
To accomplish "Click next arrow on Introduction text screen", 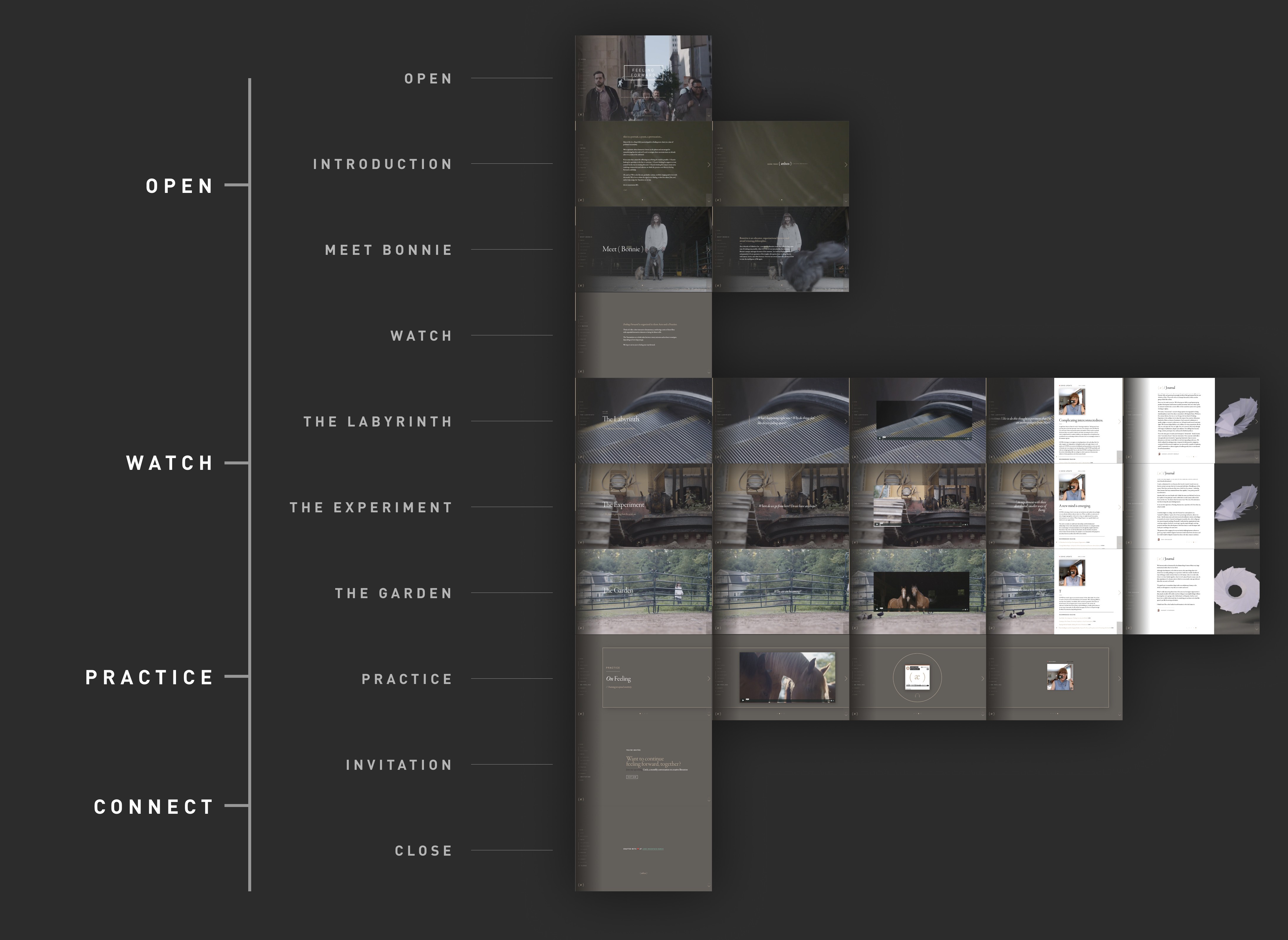I will 708,165.
